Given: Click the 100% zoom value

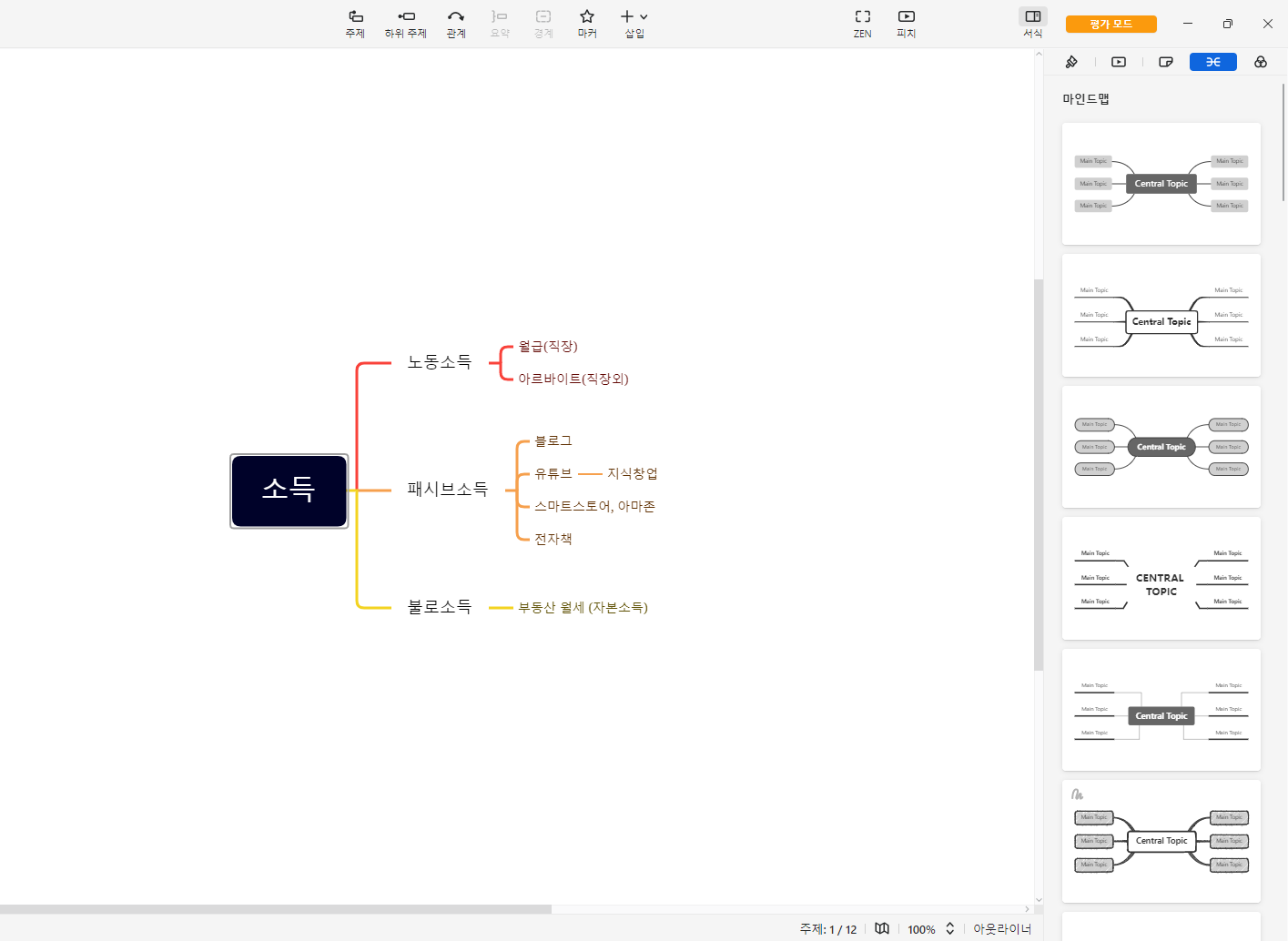Looking at the screenshot, I should tap(921, 929).
